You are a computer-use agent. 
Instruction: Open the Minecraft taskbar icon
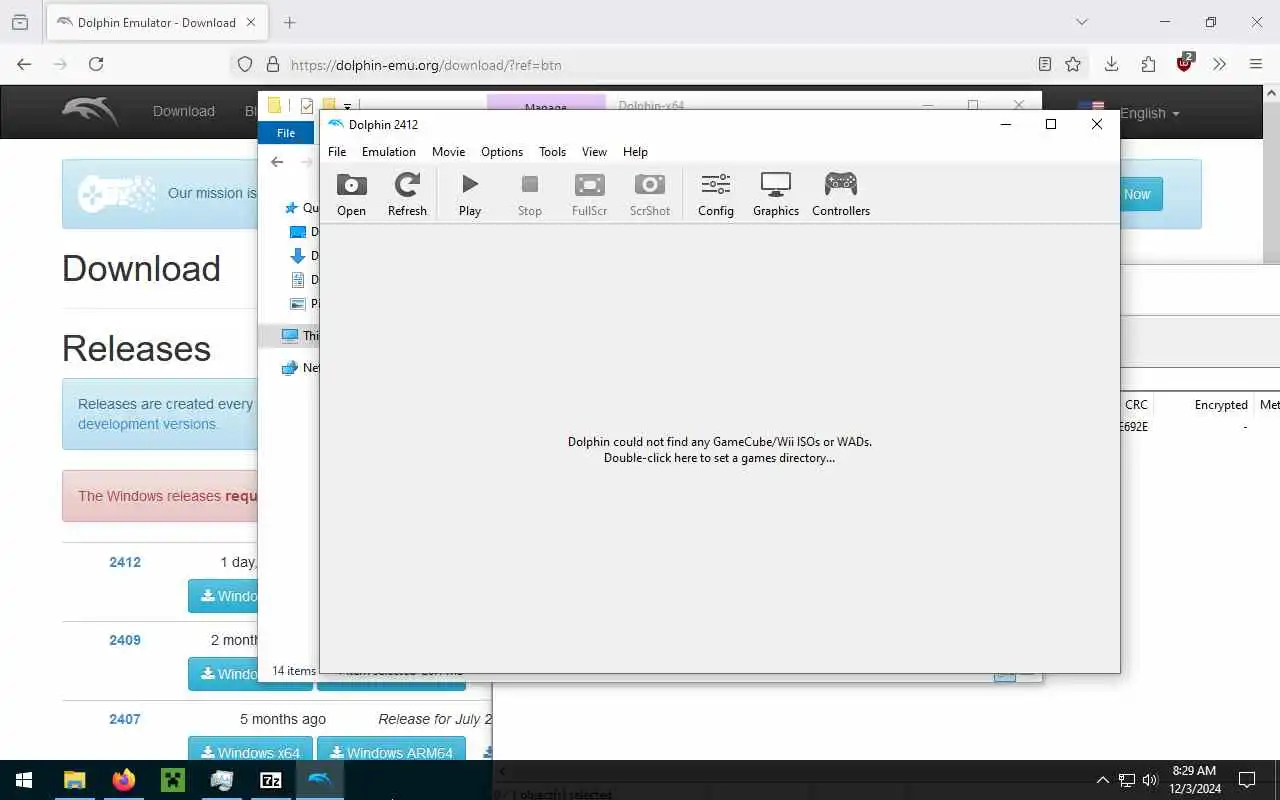[x=172, y=780]
